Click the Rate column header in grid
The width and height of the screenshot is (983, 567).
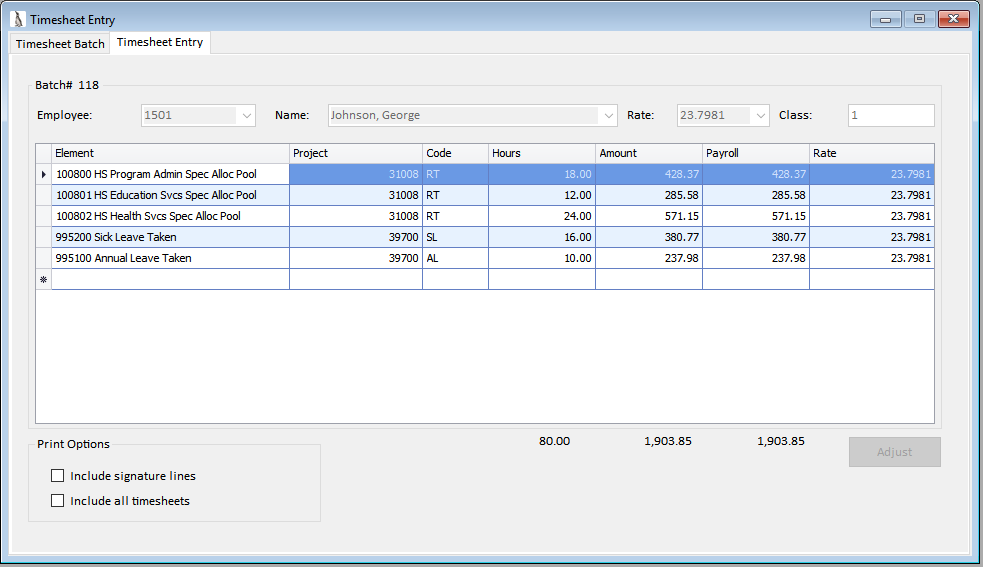pos(871,154)
